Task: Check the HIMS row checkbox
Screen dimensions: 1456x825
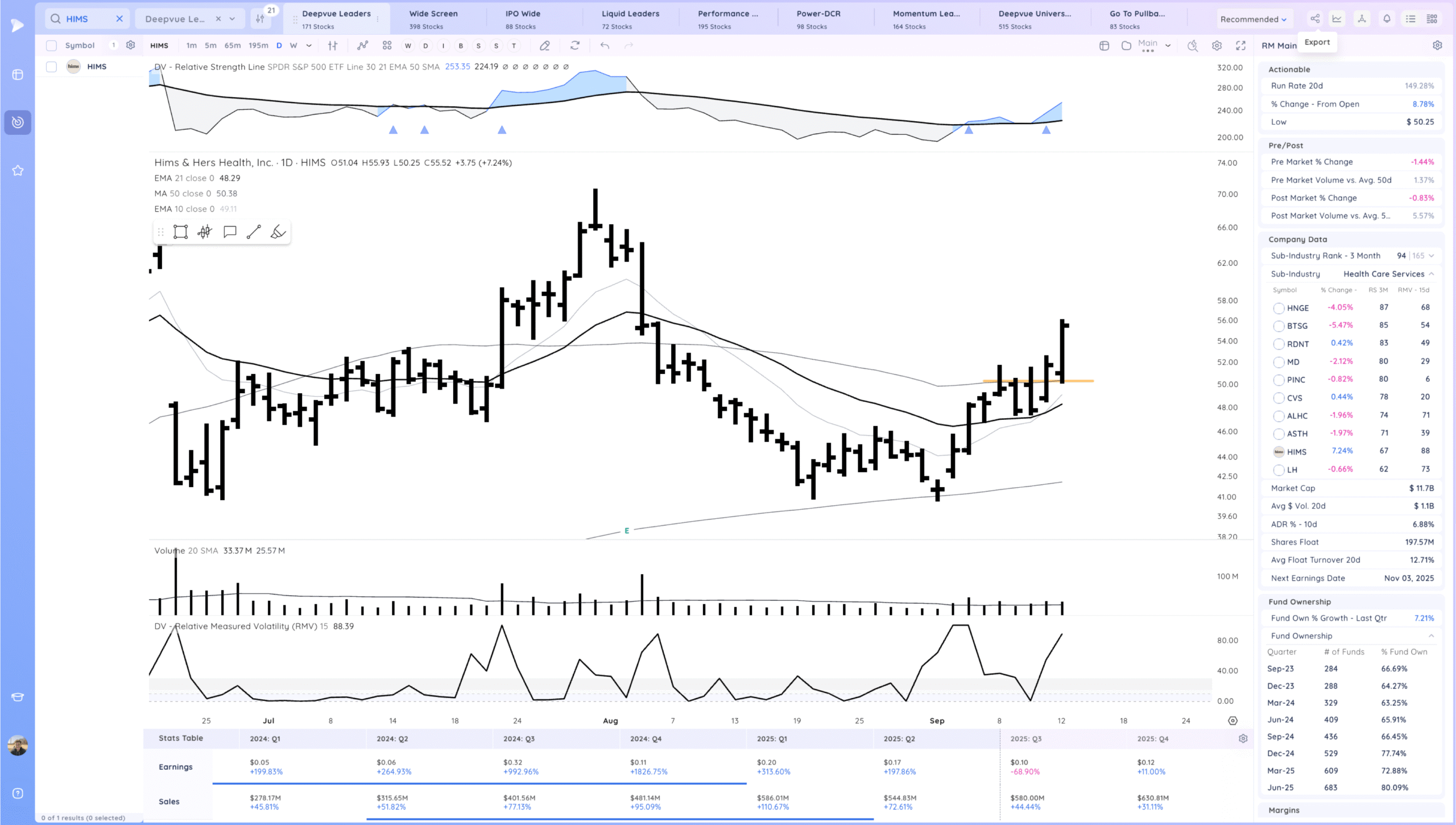Action: [52, 67]
